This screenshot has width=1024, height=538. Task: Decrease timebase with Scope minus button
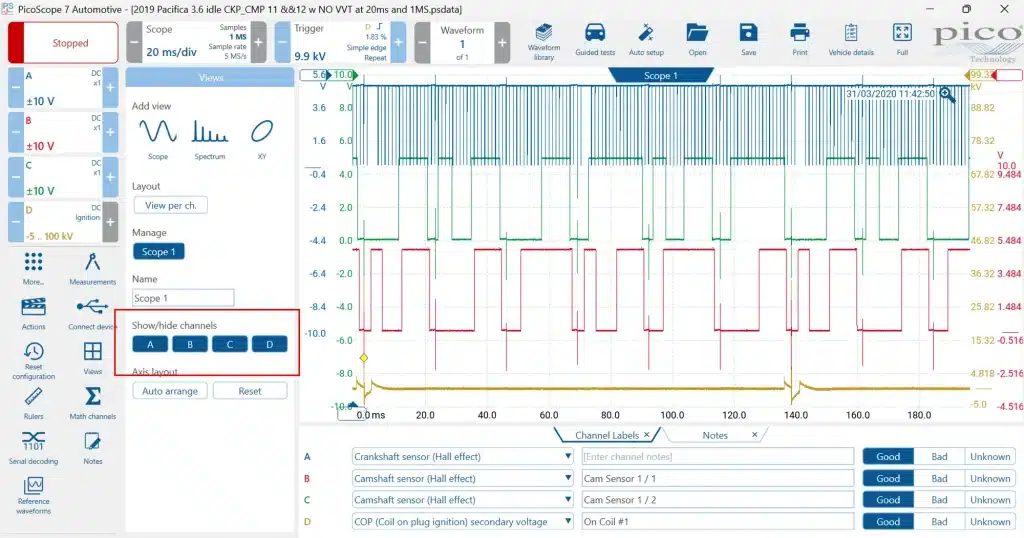[x=134, y=42]
